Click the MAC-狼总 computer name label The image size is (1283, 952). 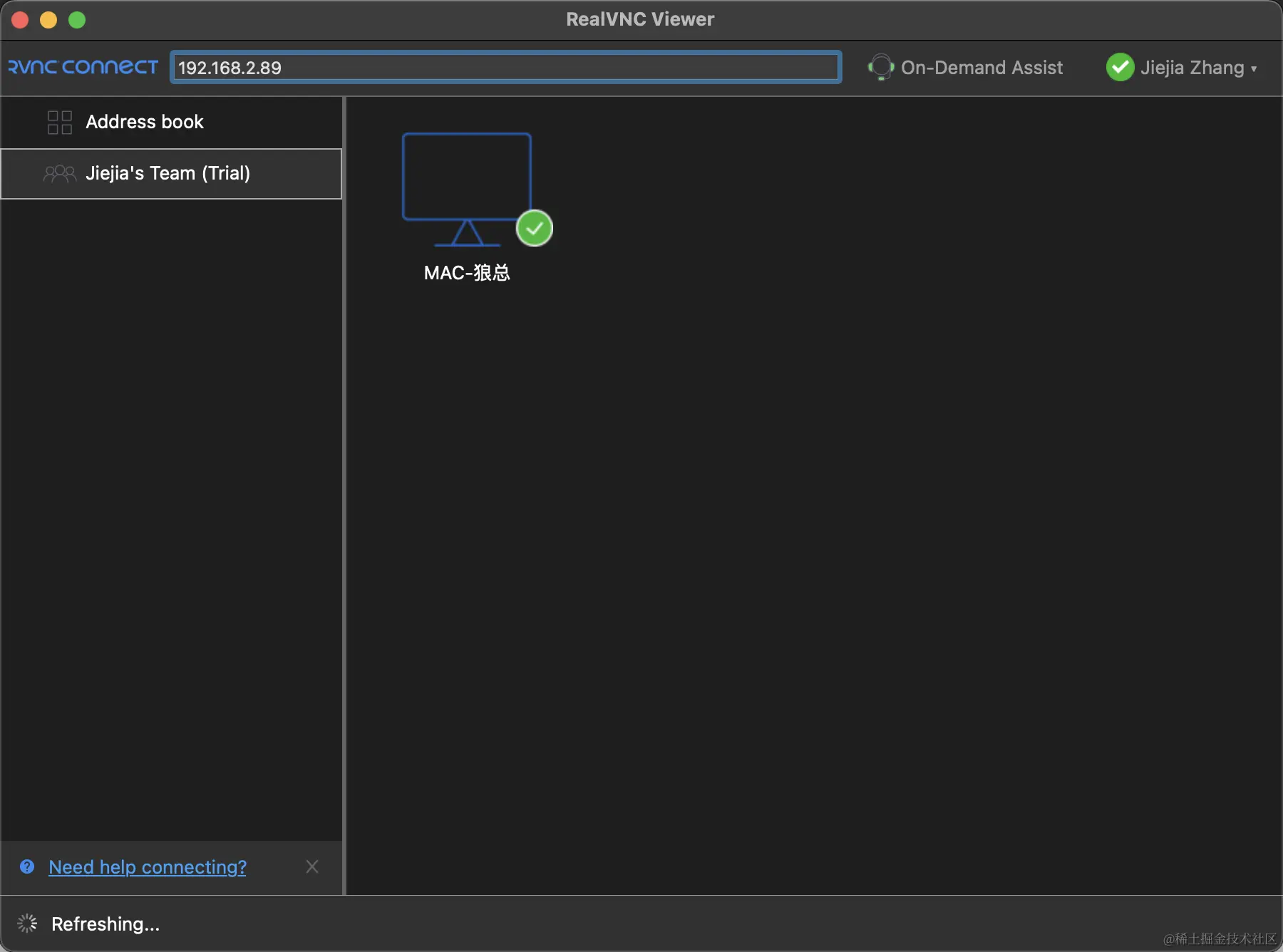467,273
